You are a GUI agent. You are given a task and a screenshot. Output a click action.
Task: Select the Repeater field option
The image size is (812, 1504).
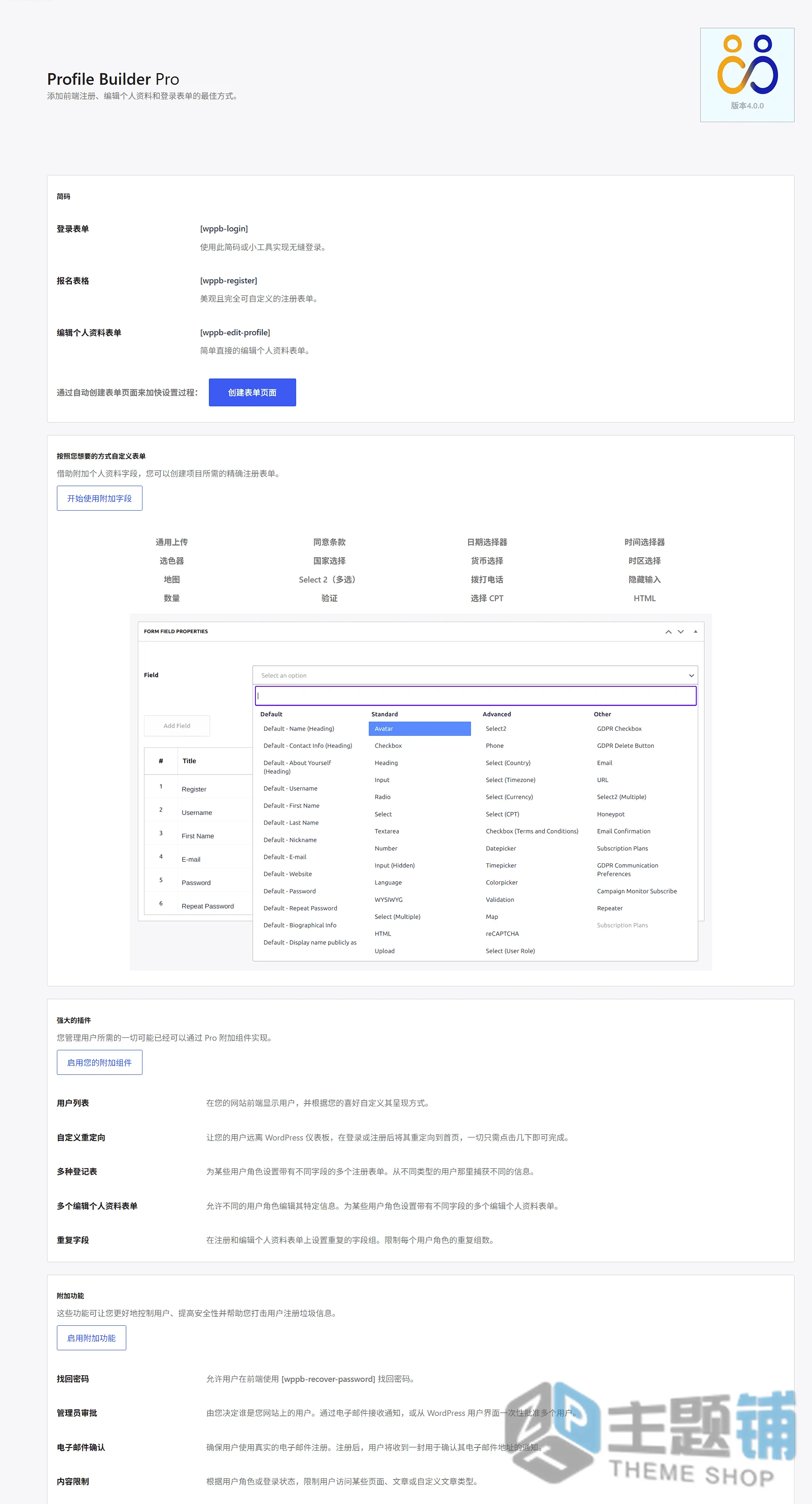pos(609,908)
